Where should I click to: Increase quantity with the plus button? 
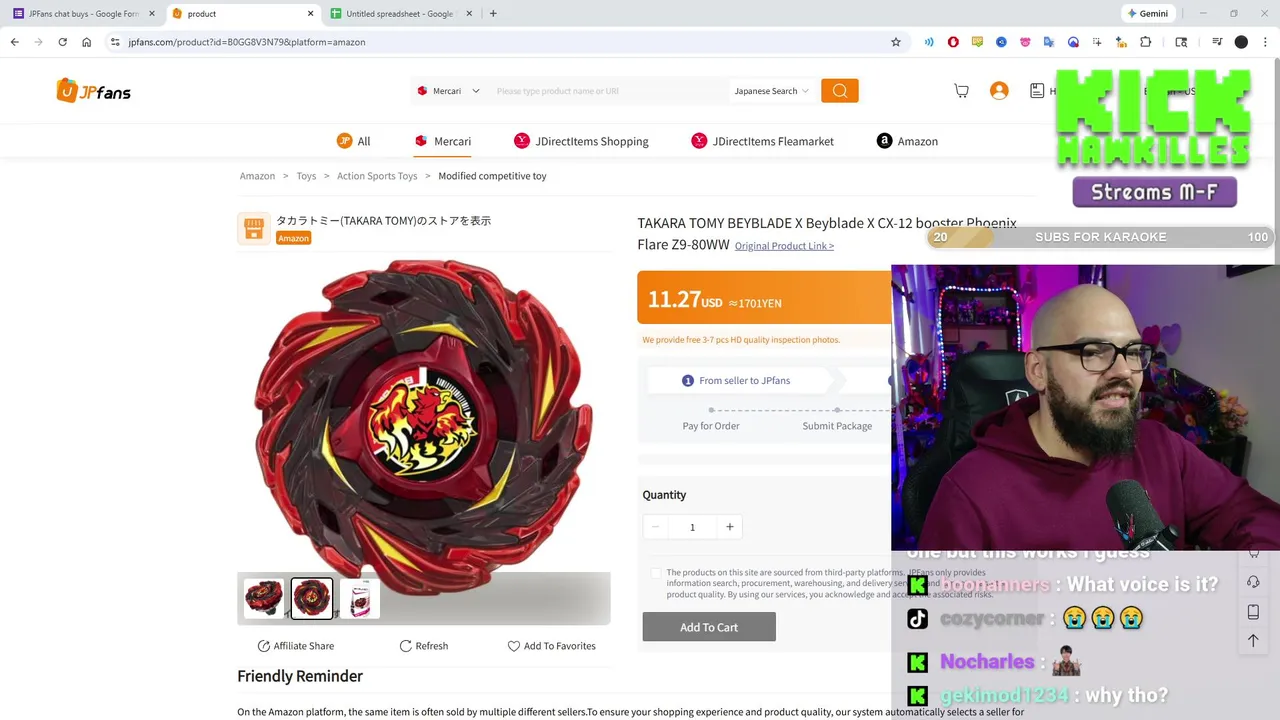[730, 527]
